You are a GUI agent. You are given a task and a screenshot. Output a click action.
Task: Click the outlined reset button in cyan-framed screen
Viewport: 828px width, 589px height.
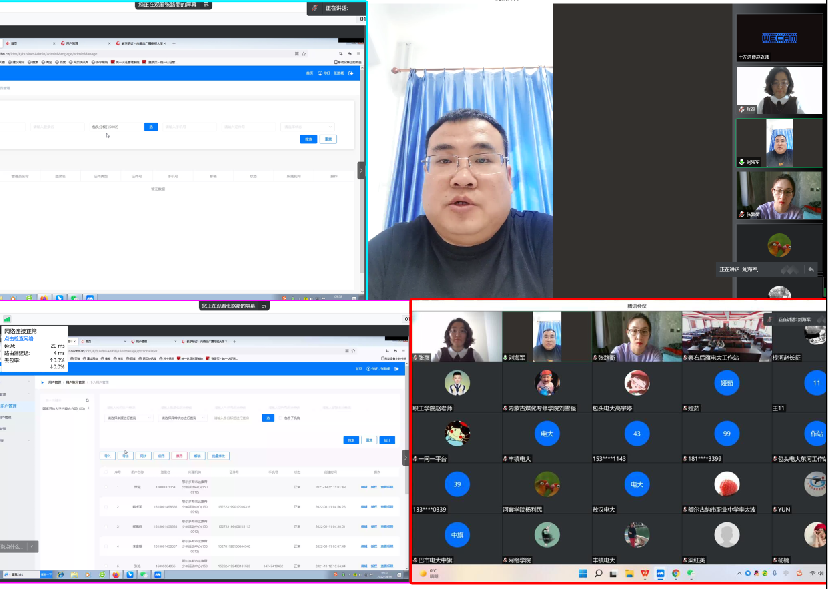pyautogui.click(x=328, y=139)
